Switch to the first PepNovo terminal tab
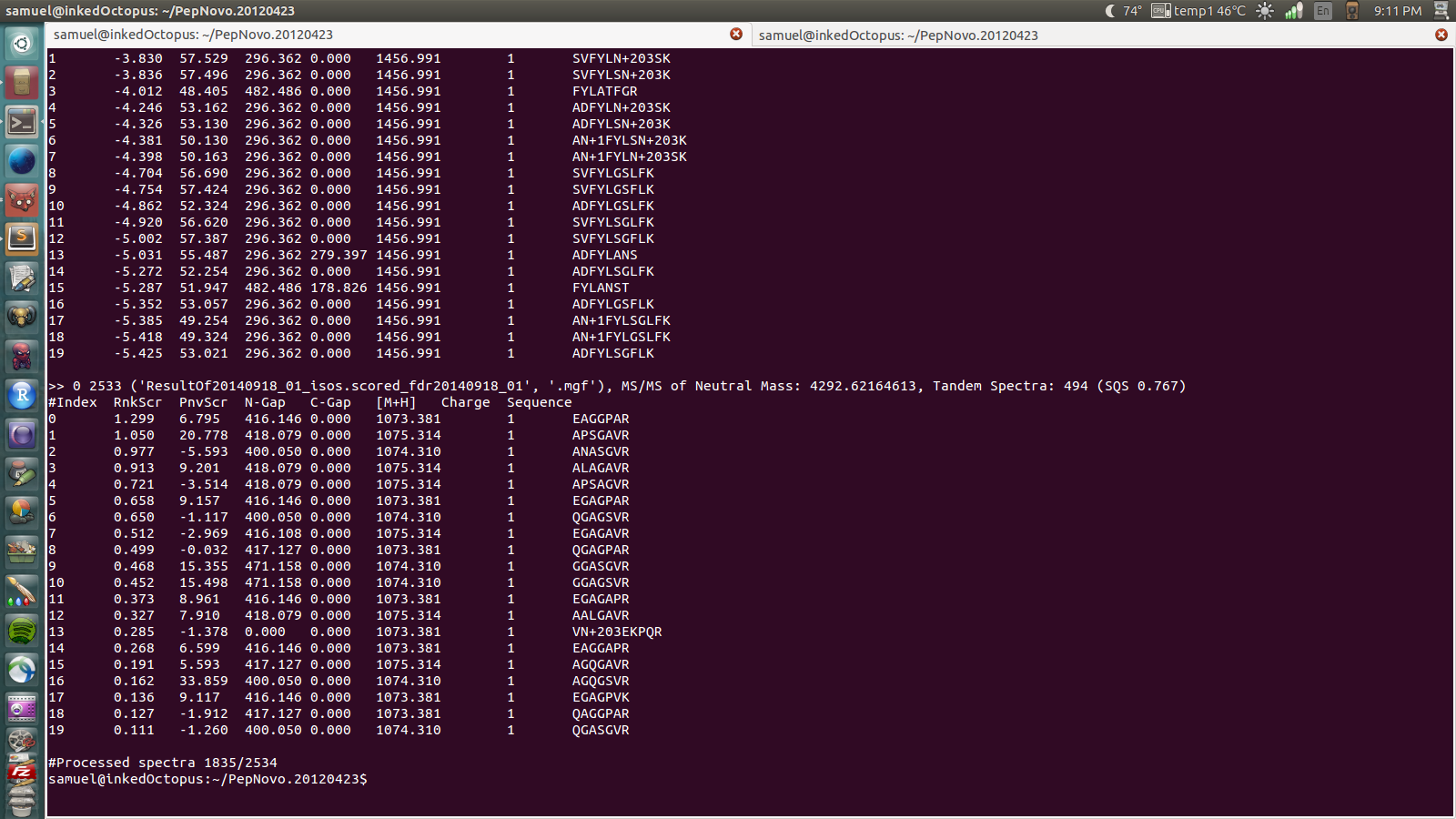 coord(398,35)
